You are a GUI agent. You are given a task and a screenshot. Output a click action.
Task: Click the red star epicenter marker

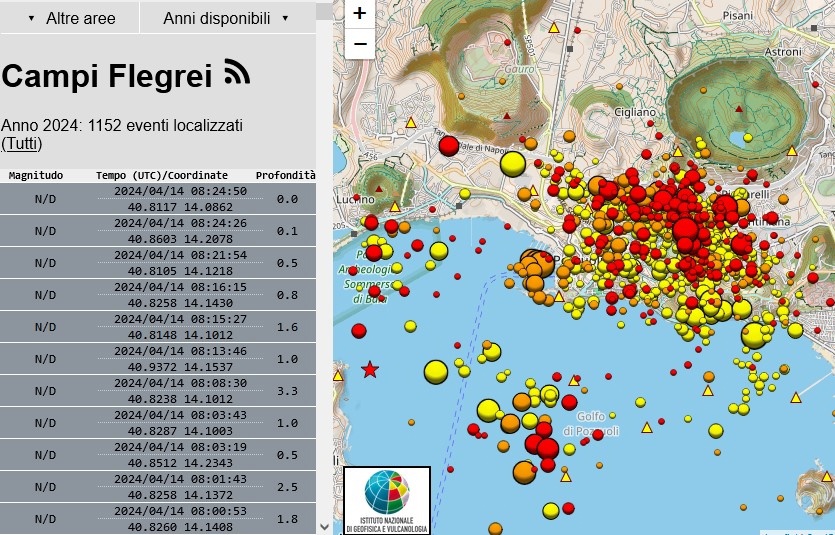click(x=370, y=370)
